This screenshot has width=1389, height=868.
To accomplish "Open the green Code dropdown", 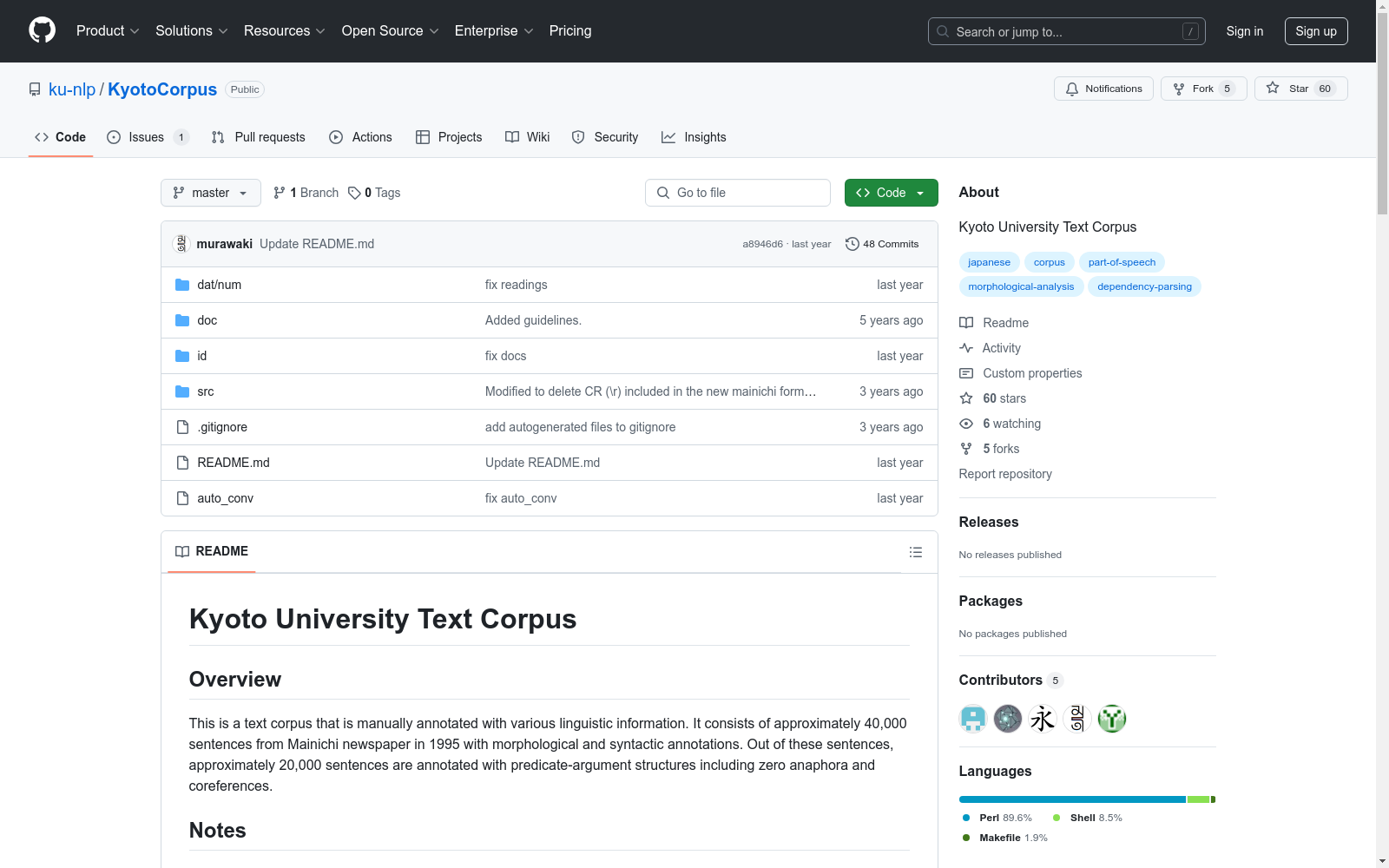I will click(891, 193).
